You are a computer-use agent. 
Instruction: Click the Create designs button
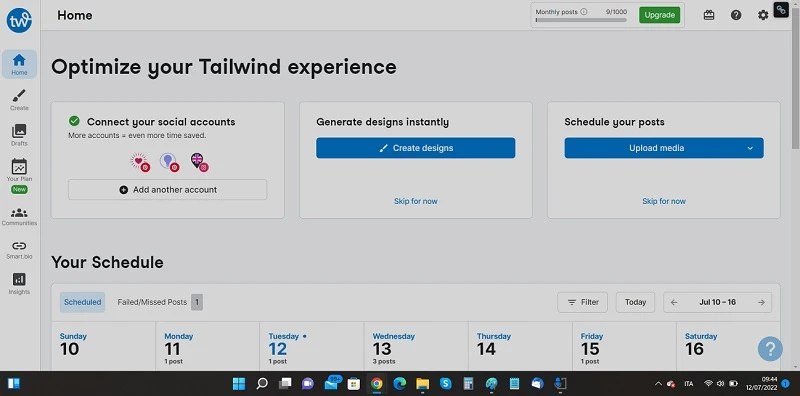point(415,148)
